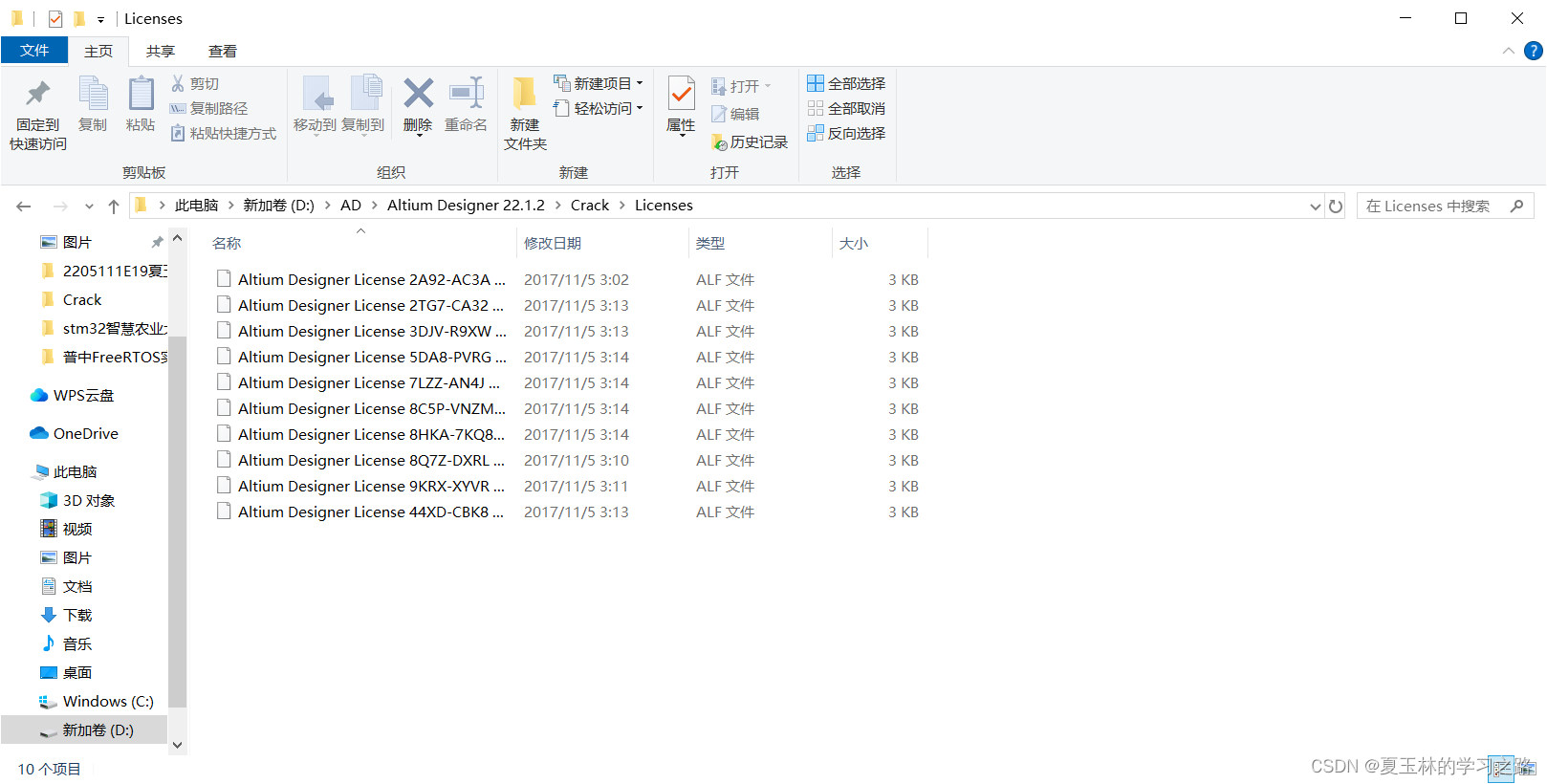Click the Copy (复制) ribbon icon
The image size is (1547, 784).
[x=93, y=93]
